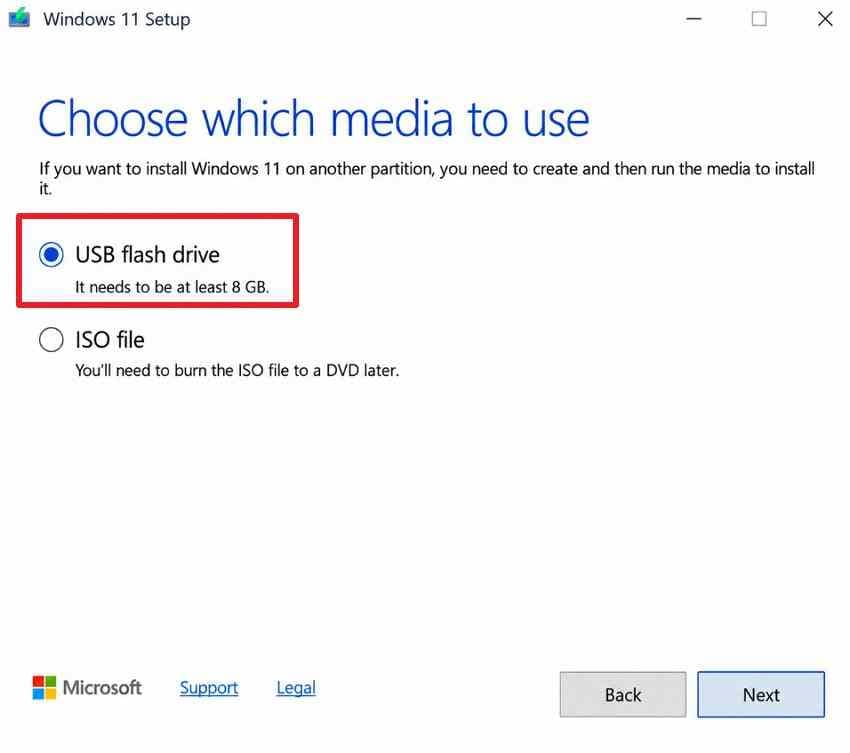
Task: Click the 'Choose which media to use' heading
Action: coord(314,119)
